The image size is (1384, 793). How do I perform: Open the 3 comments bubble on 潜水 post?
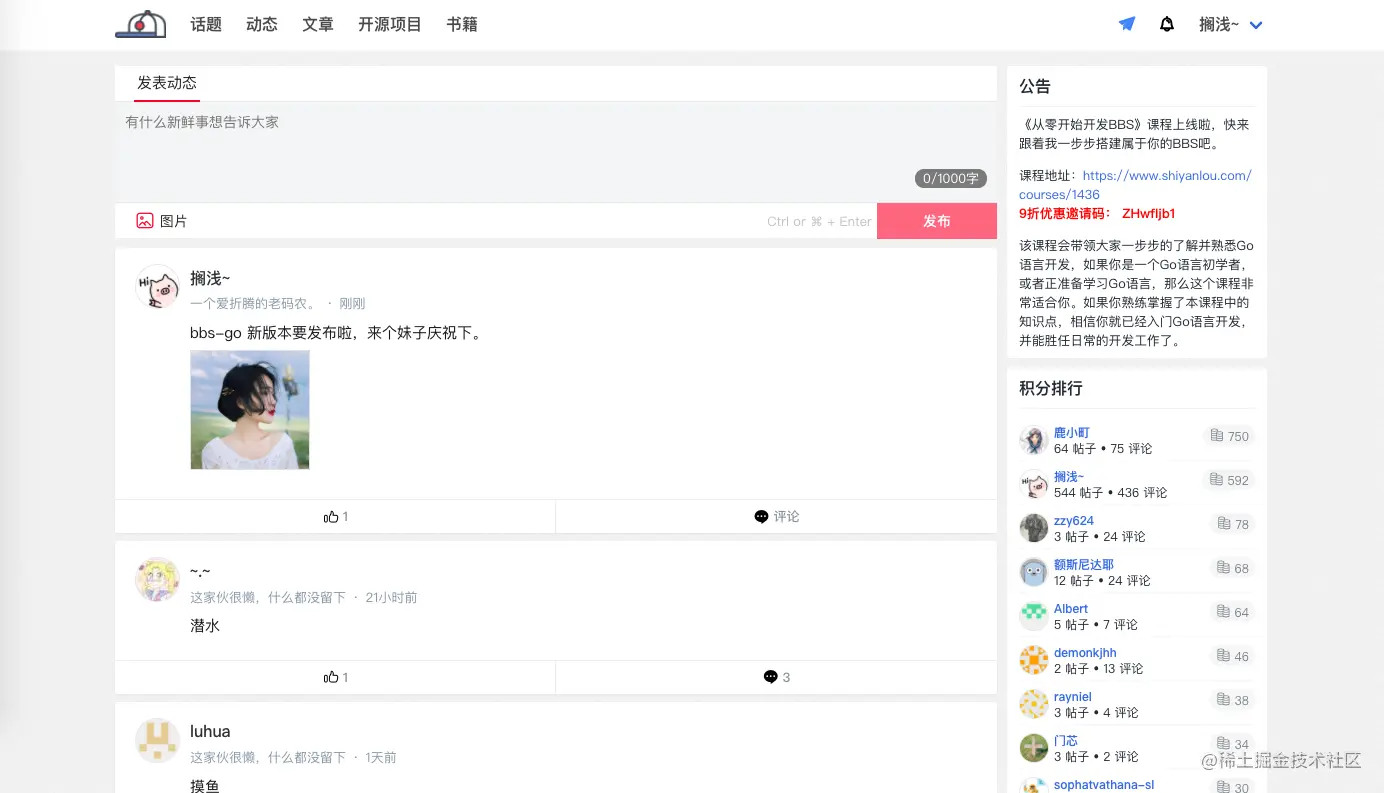771,677
